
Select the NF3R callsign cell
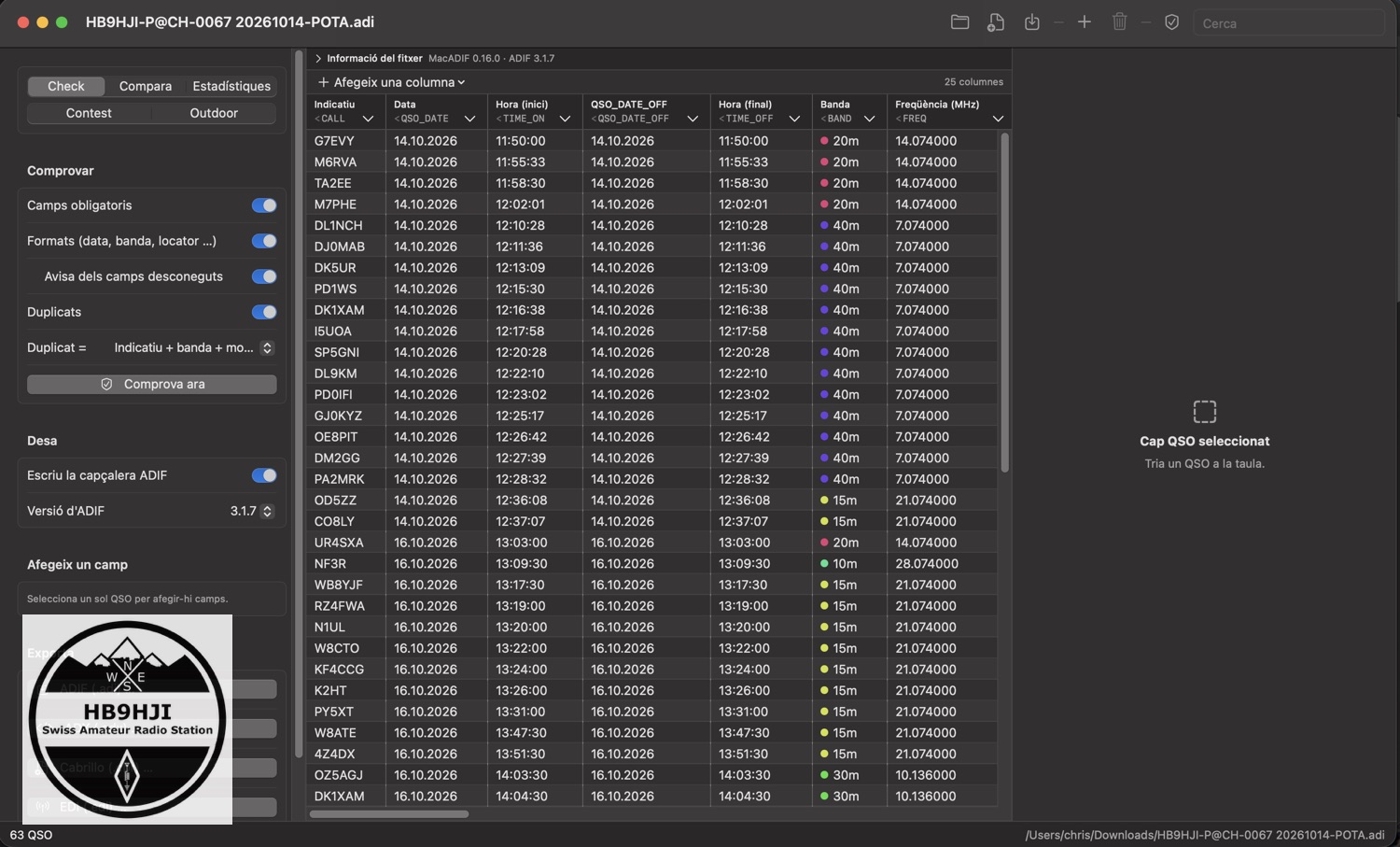(x=330, y=564)
